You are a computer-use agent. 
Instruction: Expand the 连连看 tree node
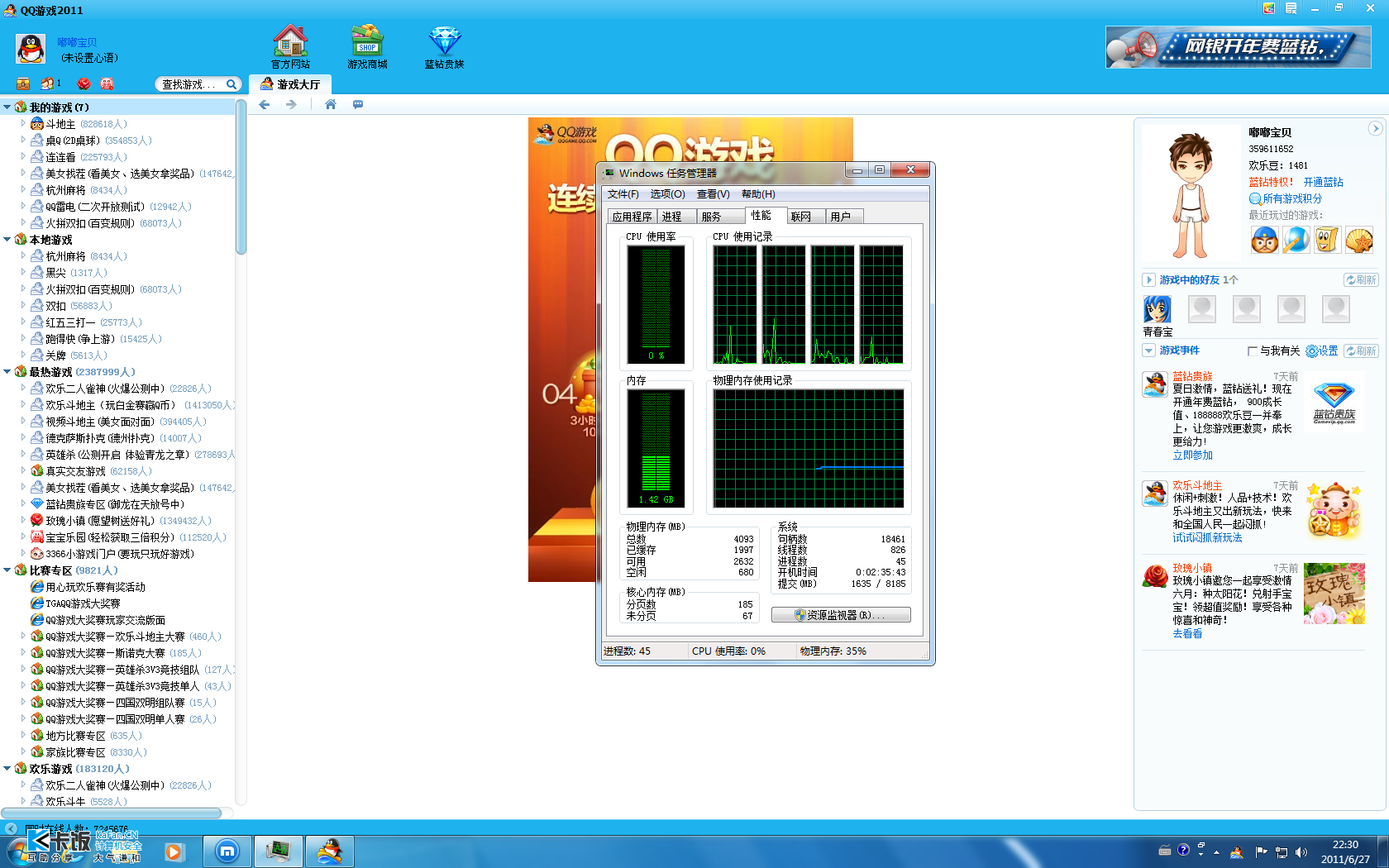point(23,157)
